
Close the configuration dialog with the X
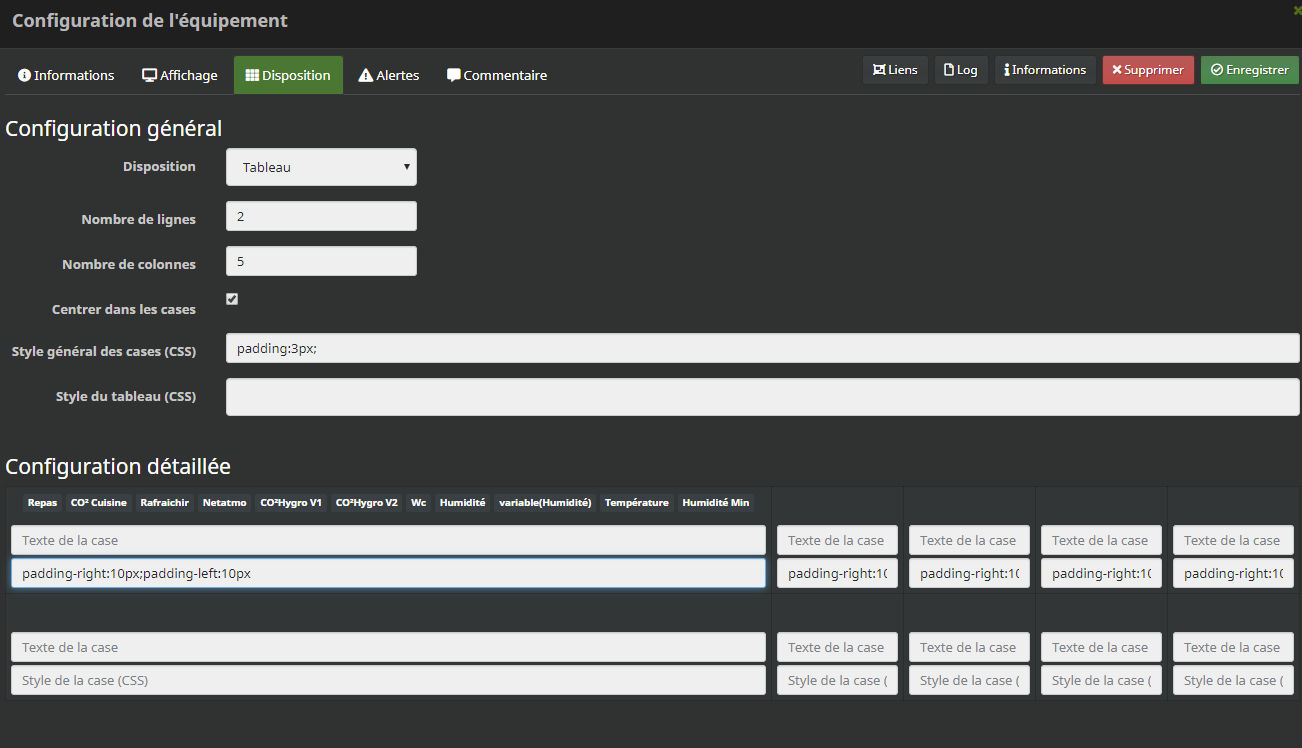1297,9
